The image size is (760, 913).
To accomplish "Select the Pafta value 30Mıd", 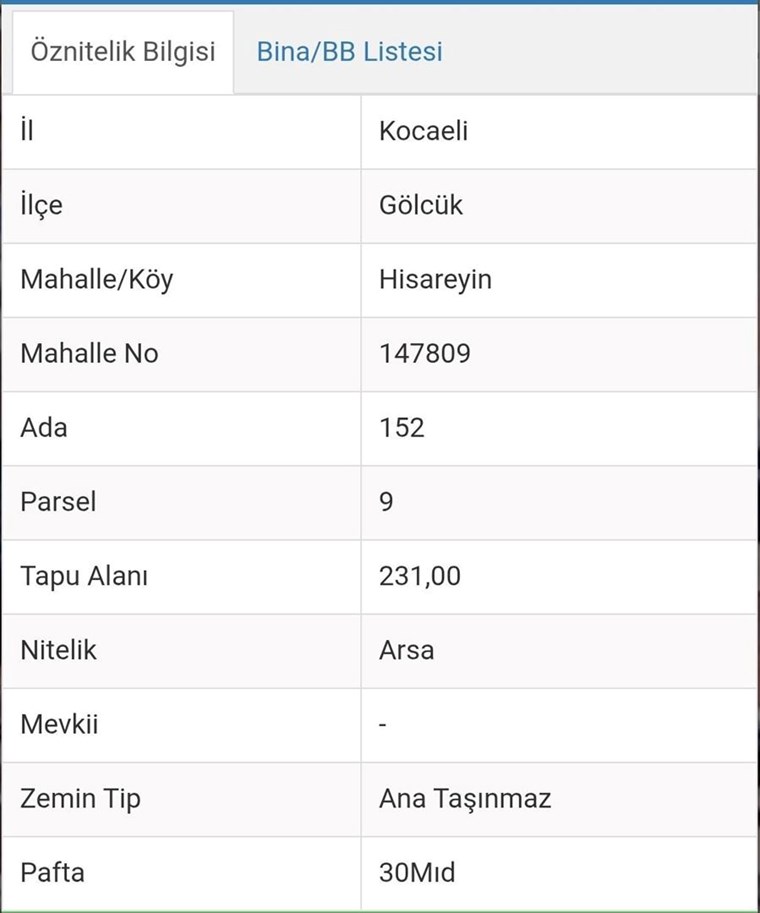I will [417, 872].
